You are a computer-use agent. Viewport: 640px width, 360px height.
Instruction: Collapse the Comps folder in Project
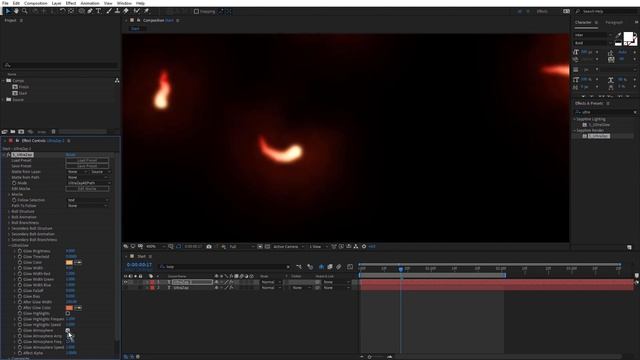[x=4, y=81]
